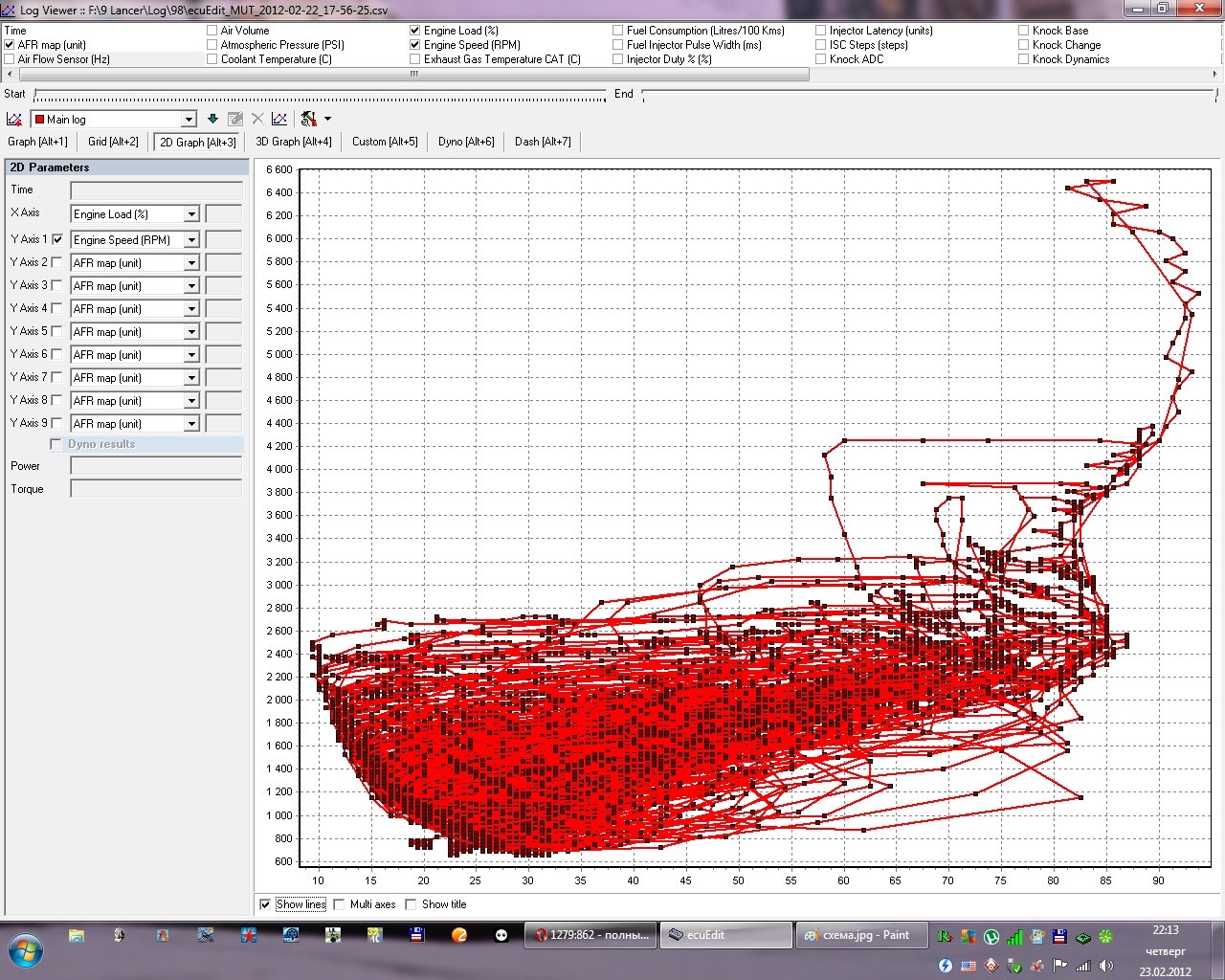Open the tools settings icon in toolbar

pos(308,119)
